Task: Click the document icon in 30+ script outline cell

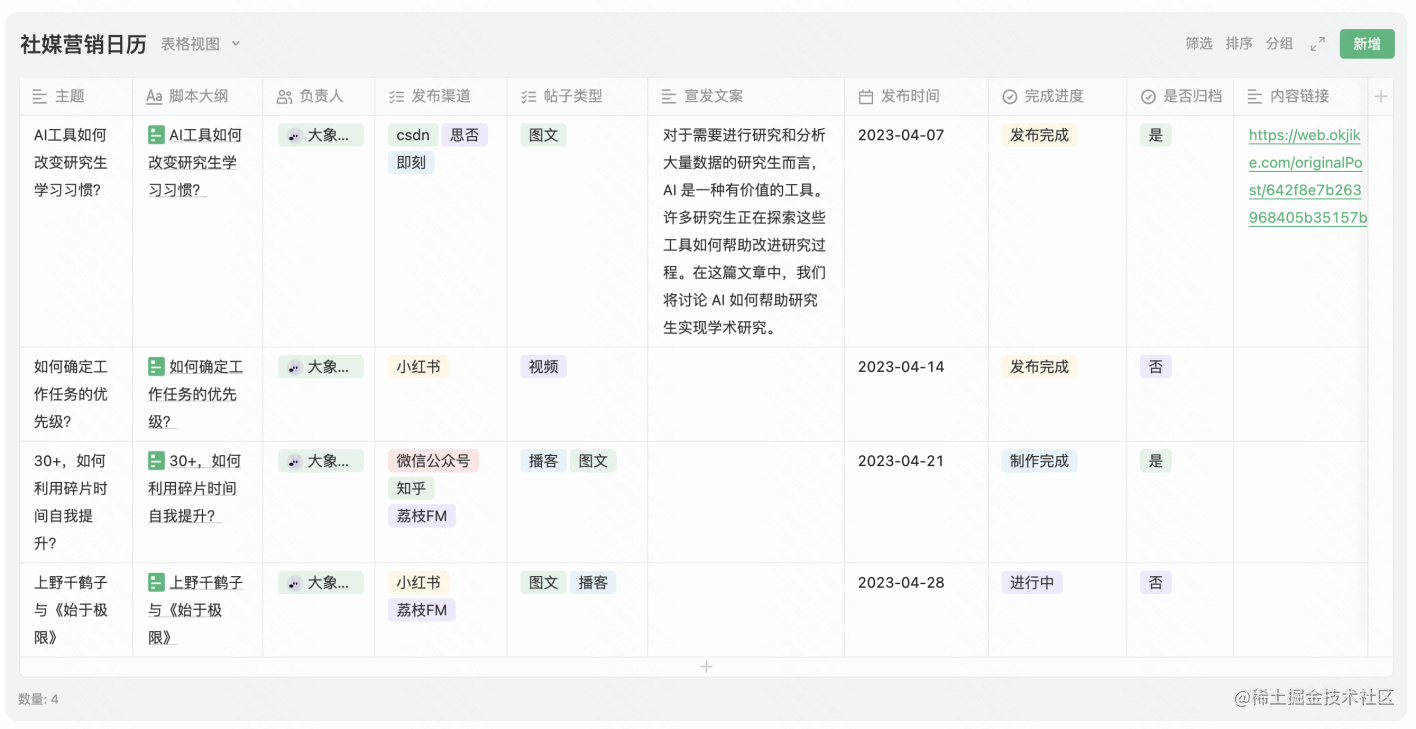Action: click(x=156, y=460)
